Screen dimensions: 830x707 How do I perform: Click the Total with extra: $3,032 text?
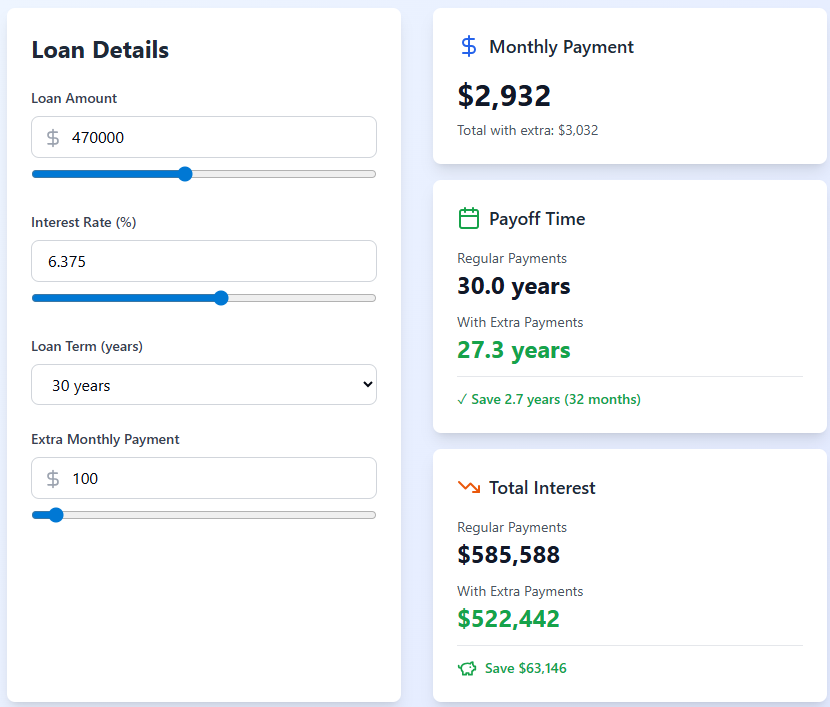point(527,130)
